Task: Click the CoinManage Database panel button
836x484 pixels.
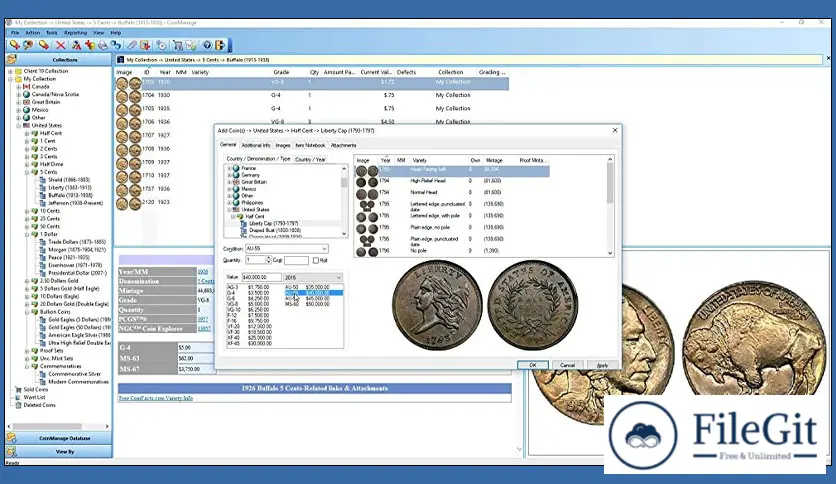Action: tap(59, 438)
